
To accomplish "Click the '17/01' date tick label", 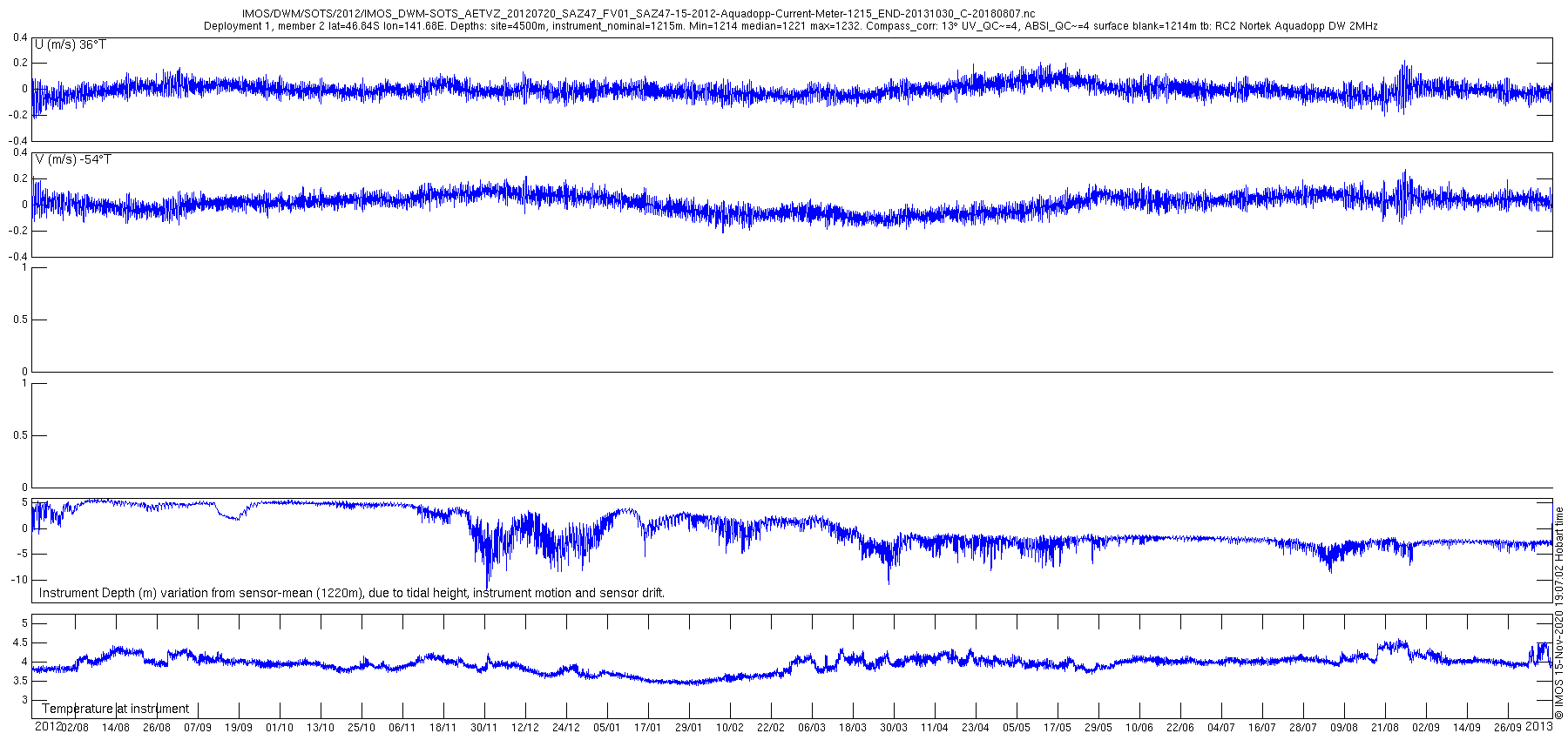I will (648, 728).
